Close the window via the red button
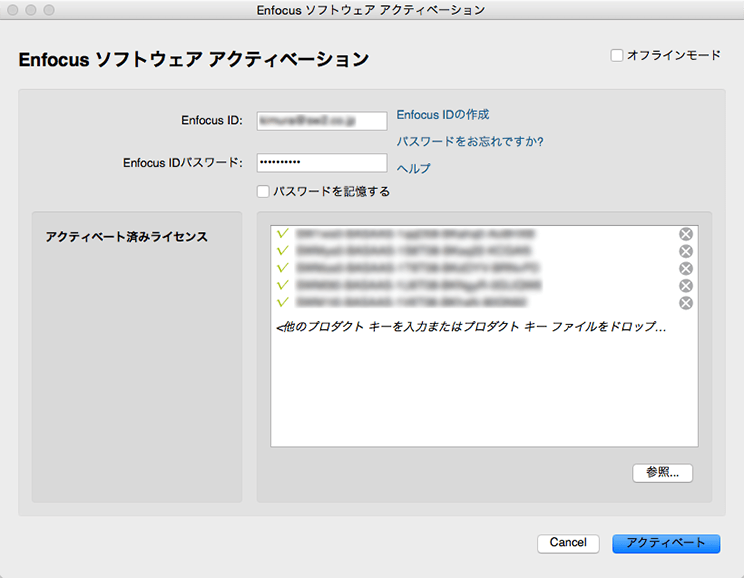The height and width of the screenshot is (578, 744). click(13, 10)
